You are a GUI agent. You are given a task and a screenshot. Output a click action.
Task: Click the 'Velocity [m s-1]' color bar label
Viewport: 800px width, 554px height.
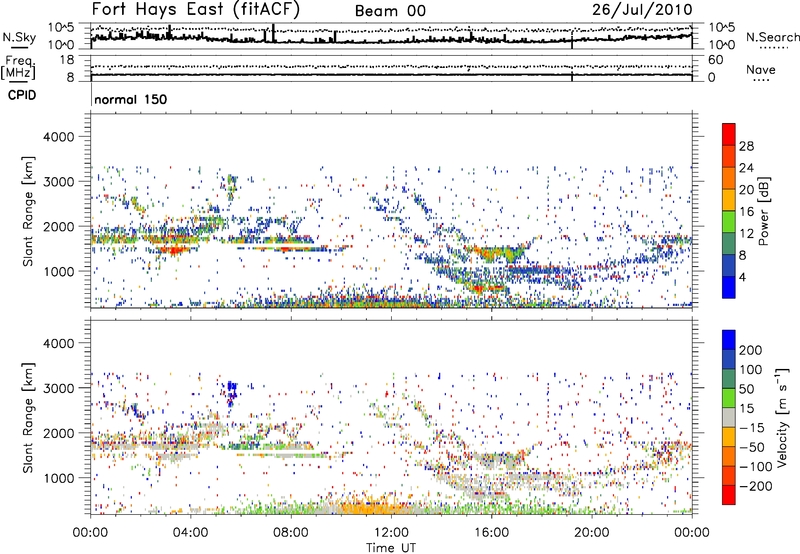pyautogui.click(x=782, y=417)
